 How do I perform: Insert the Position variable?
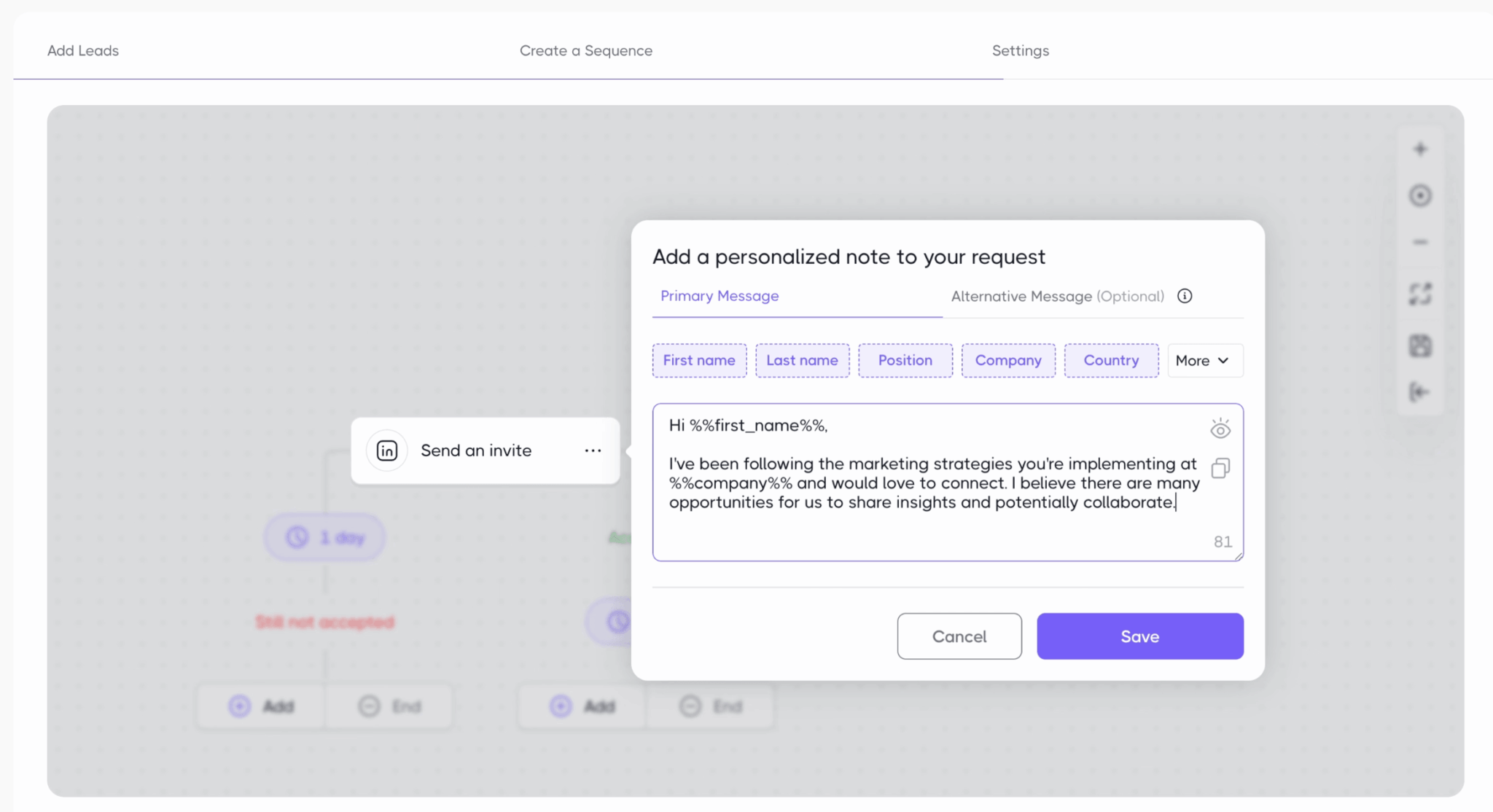coord(905,361)
